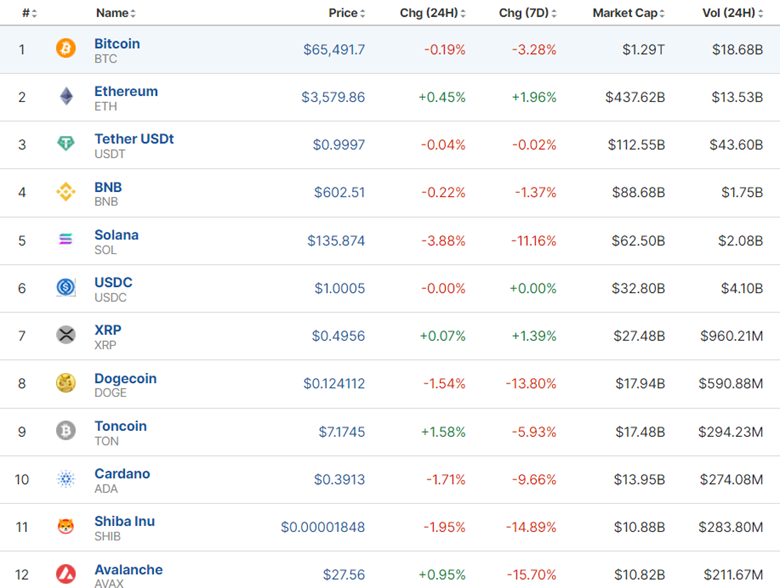Click Cardano price $0.3913
This screenshot has width=780, height=588.
pyautogui.click(x=339, y=480)
